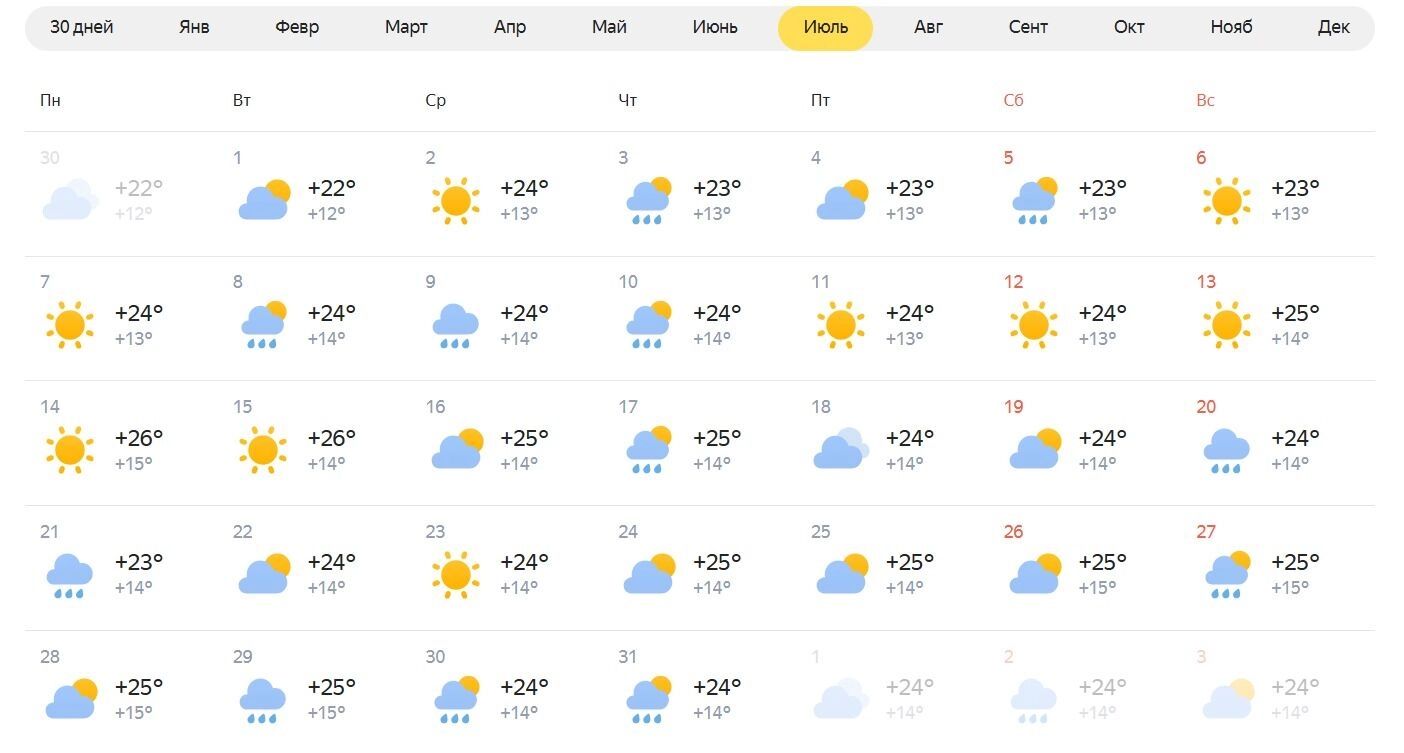Click the +26° temperature for July 15
Screen dimensions: 1404x753
coord(332,438)
